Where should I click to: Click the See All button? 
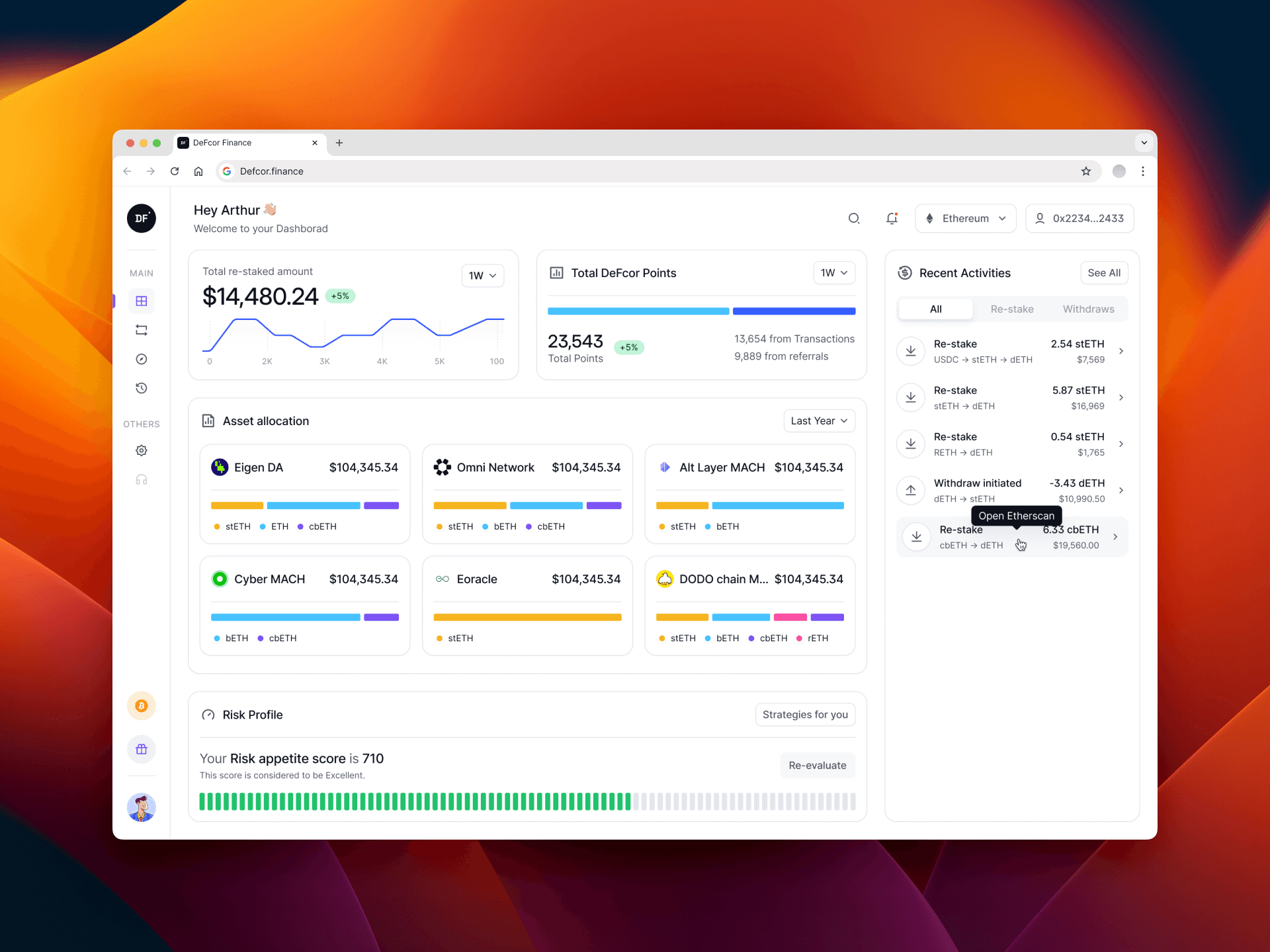(x=1103, y=273)
